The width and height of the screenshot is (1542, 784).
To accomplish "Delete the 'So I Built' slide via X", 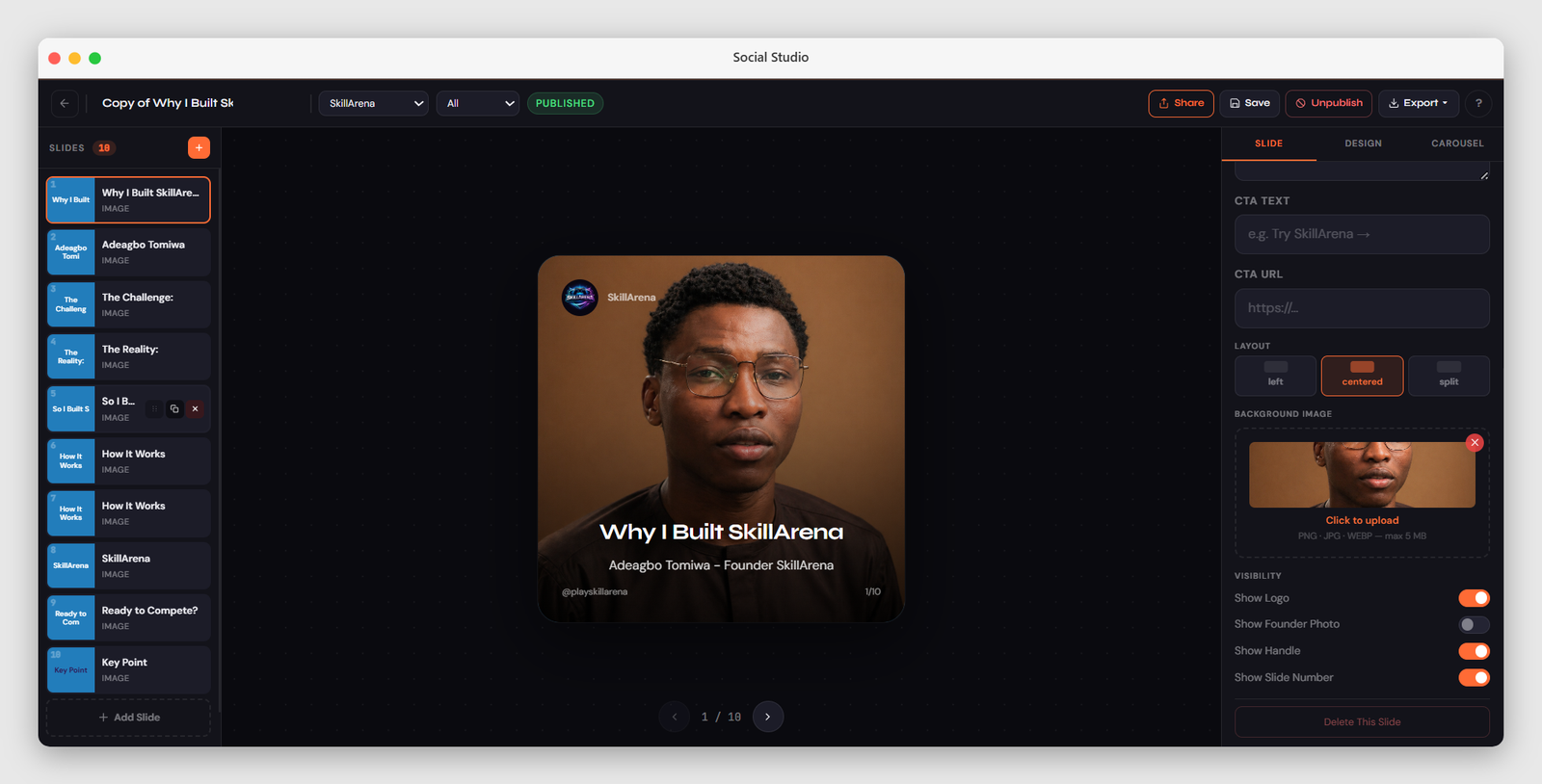I will pyautogui.click(x=195, y=409).
